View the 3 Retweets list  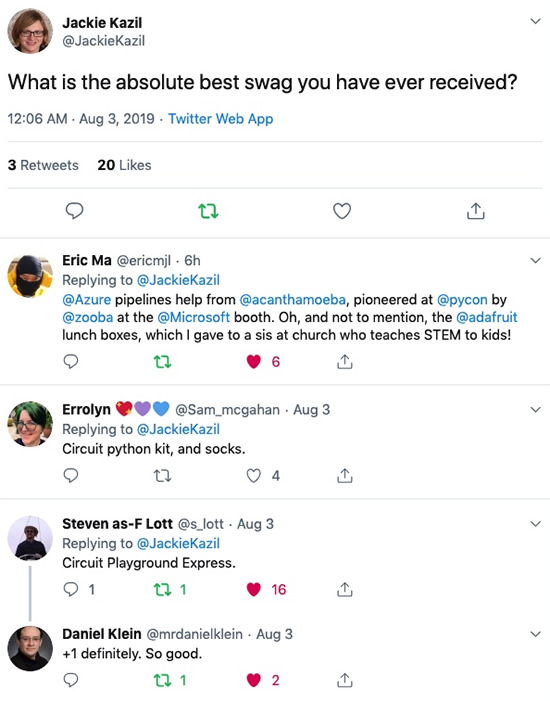[x=43, y=165]
